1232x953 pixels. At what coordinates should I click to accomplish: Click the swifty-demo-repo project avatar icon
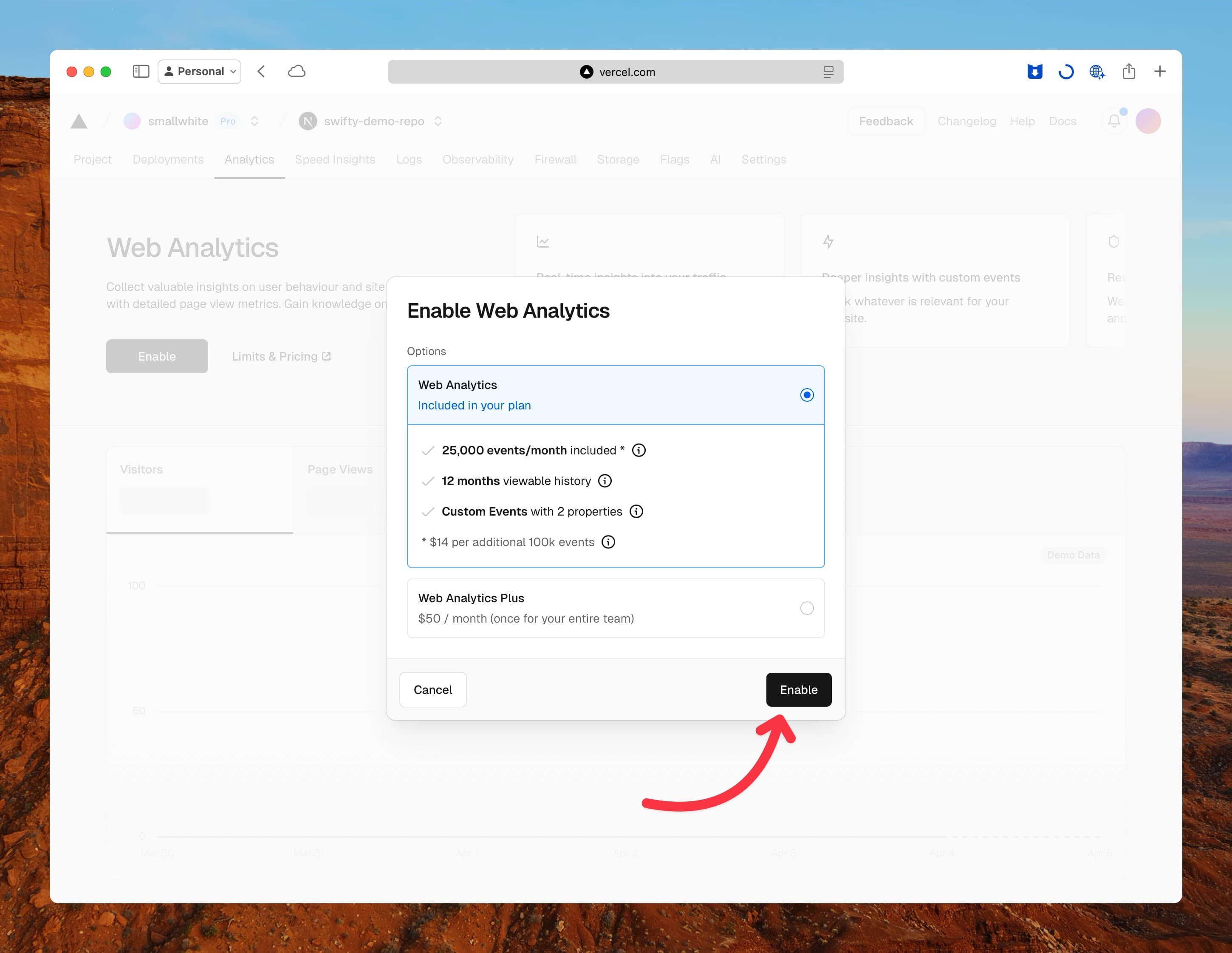click(308, 121)
